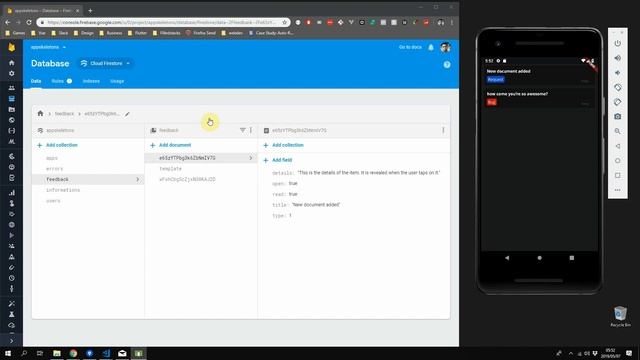Lower emulator volume with volume down icon
The height and width of the screenshot is (360, 640).
(x=618, y=73)
